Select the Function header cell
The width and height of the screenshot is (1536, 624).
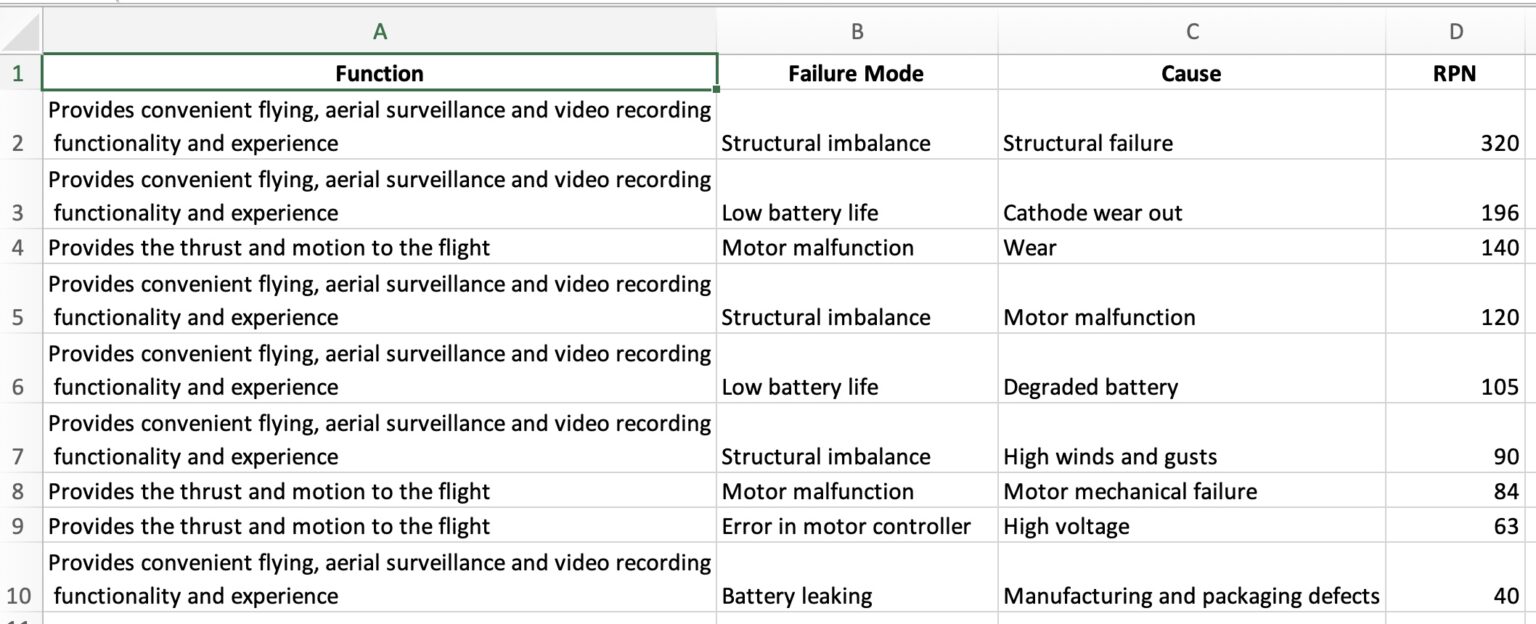(380, 73)
